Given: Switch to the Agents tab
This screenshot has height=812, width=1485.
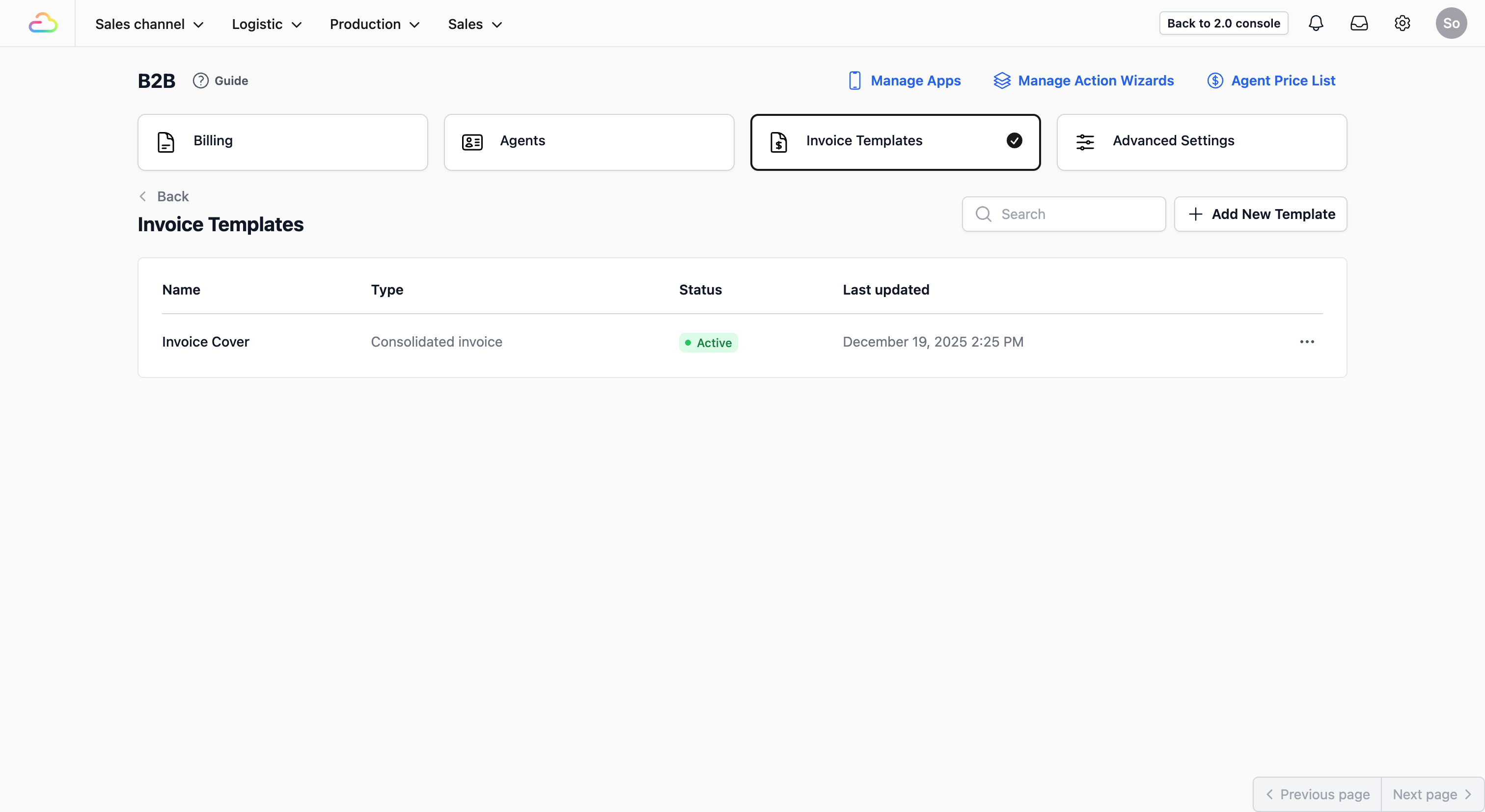Looking at the screenshot, I should [x=589, y=142].
